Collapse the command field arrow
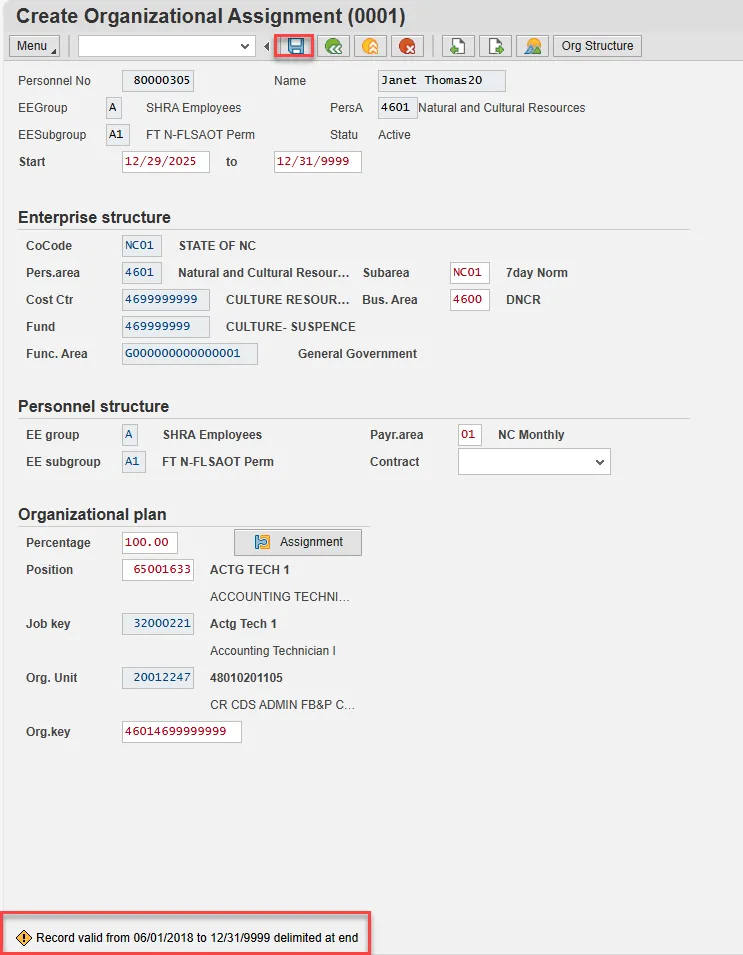Screen dimensions: 743x955 [x=266, y=46]
